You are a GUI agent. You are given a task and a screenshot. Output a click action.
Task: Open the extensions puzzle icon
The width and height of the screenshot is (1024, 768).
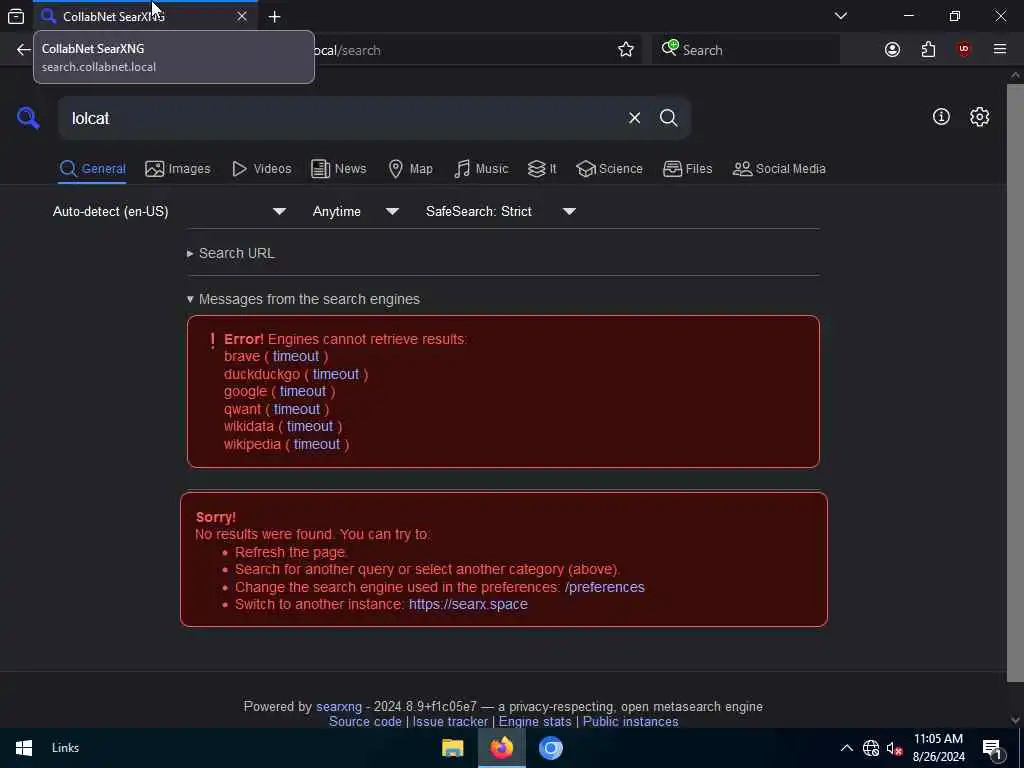pos(928,50)
